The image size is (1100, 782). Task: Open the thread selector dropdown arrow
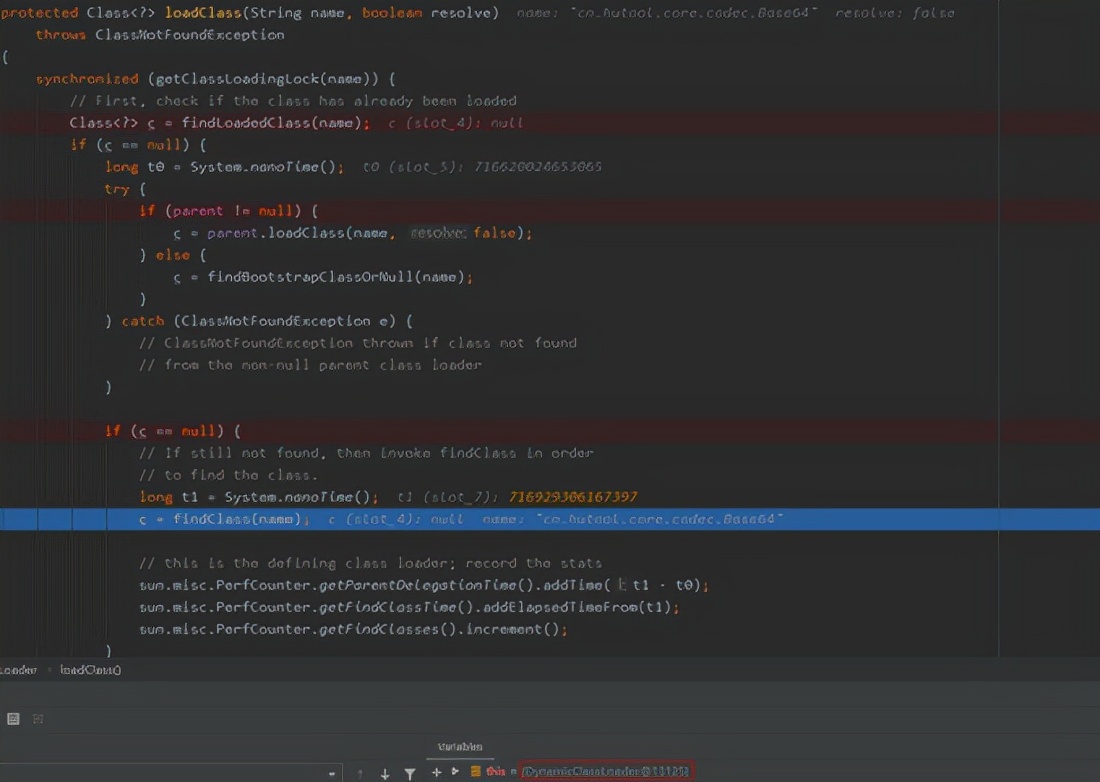pyautogui.click(x=332, y=774)
